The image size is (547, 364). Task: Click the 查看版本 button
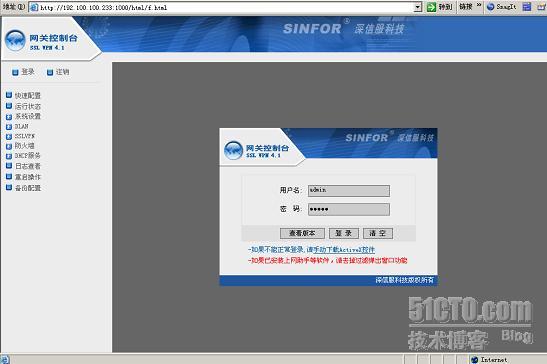tap(302, 233)
